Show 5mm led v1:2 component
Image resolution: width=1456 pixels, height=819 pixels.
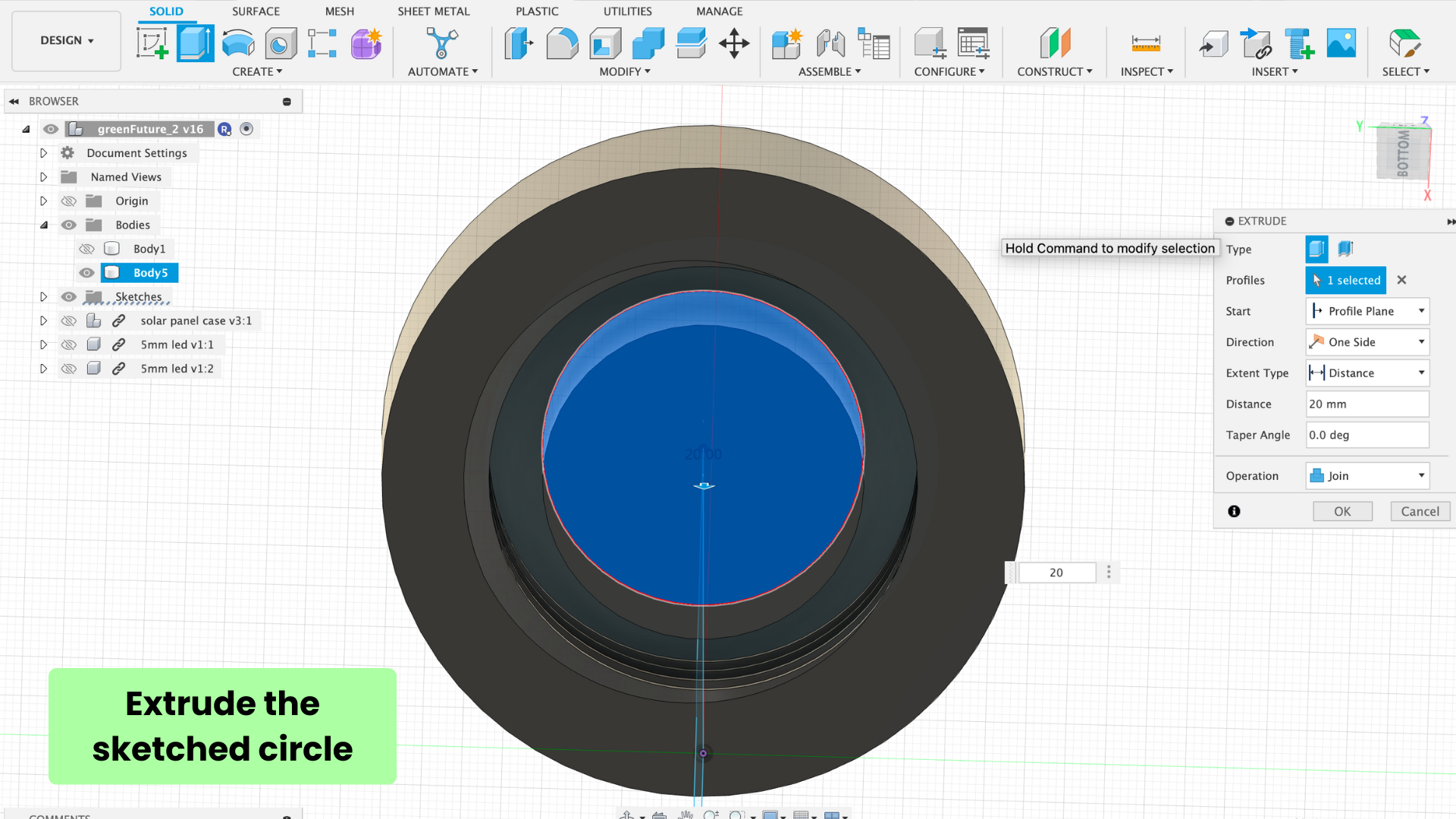(x=68, y=369)
